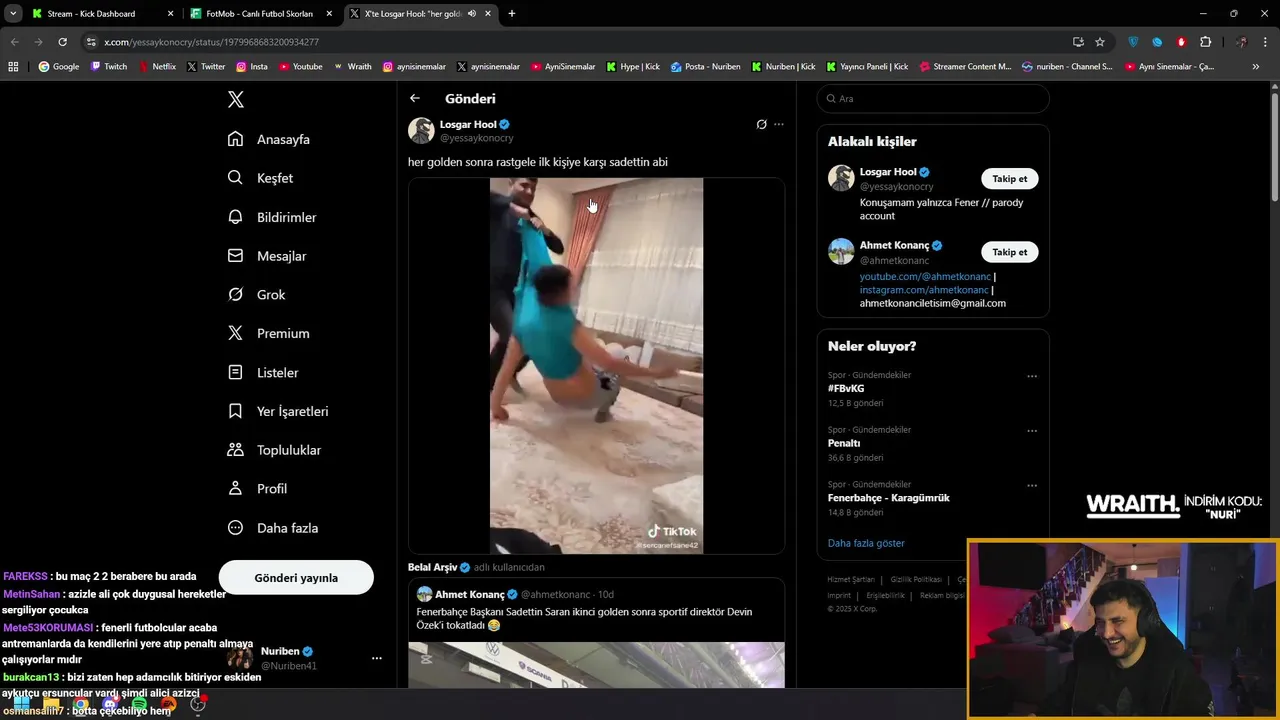
Task: Open Anasayfa home page
Action: [269, 139]
